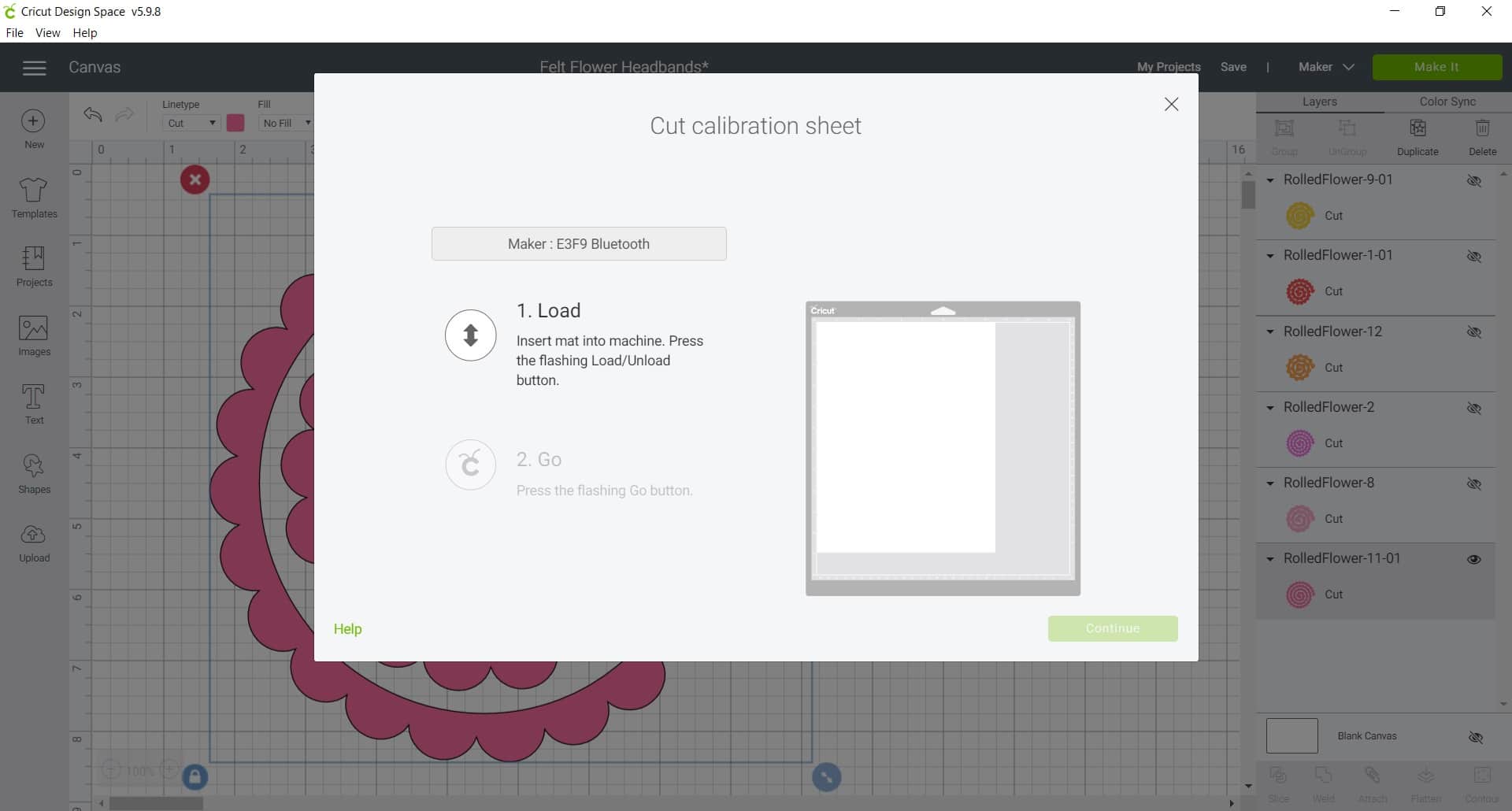
Task: Open the File menu
Action: [14, 32]
